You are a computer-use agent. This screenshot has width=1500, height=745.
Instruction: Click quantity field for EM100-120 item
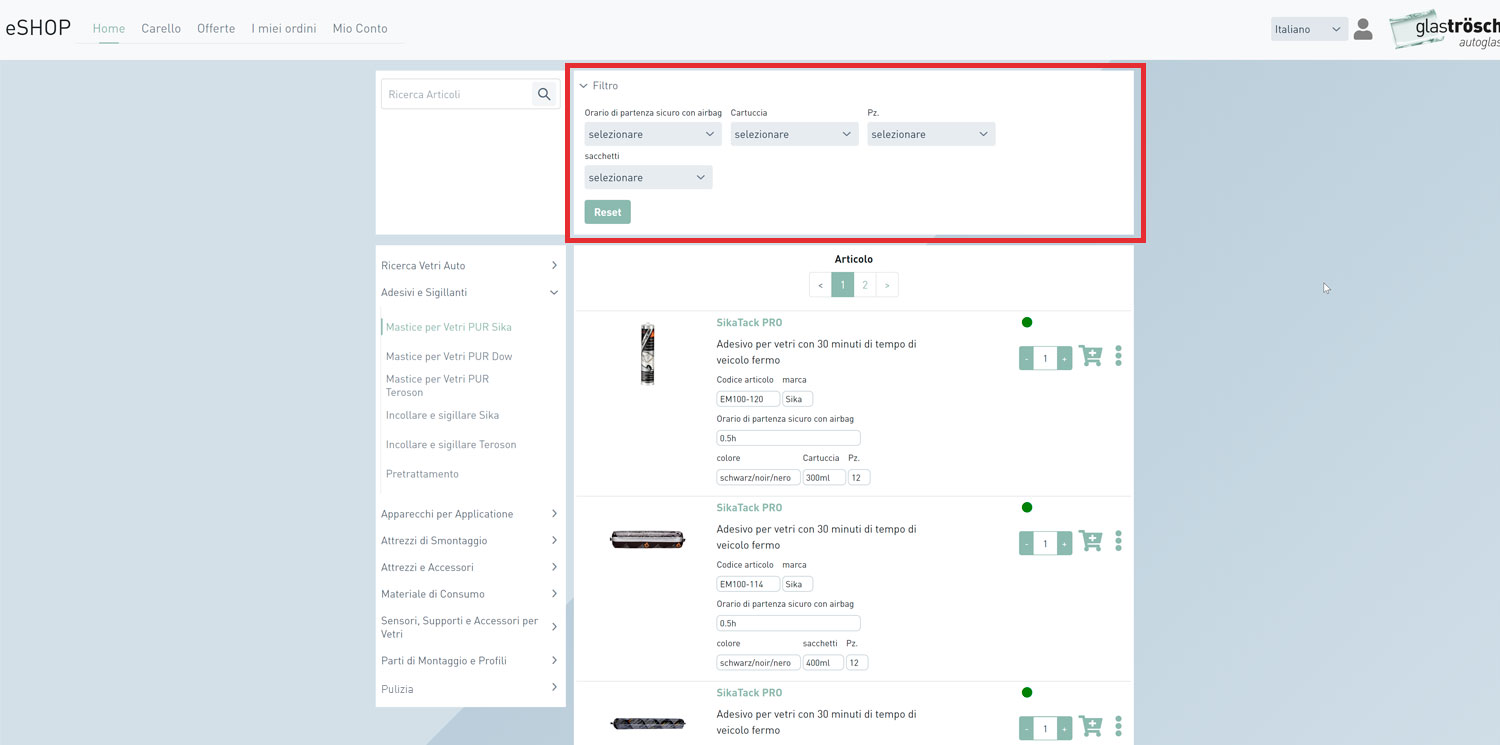(x=1045, y=358)
